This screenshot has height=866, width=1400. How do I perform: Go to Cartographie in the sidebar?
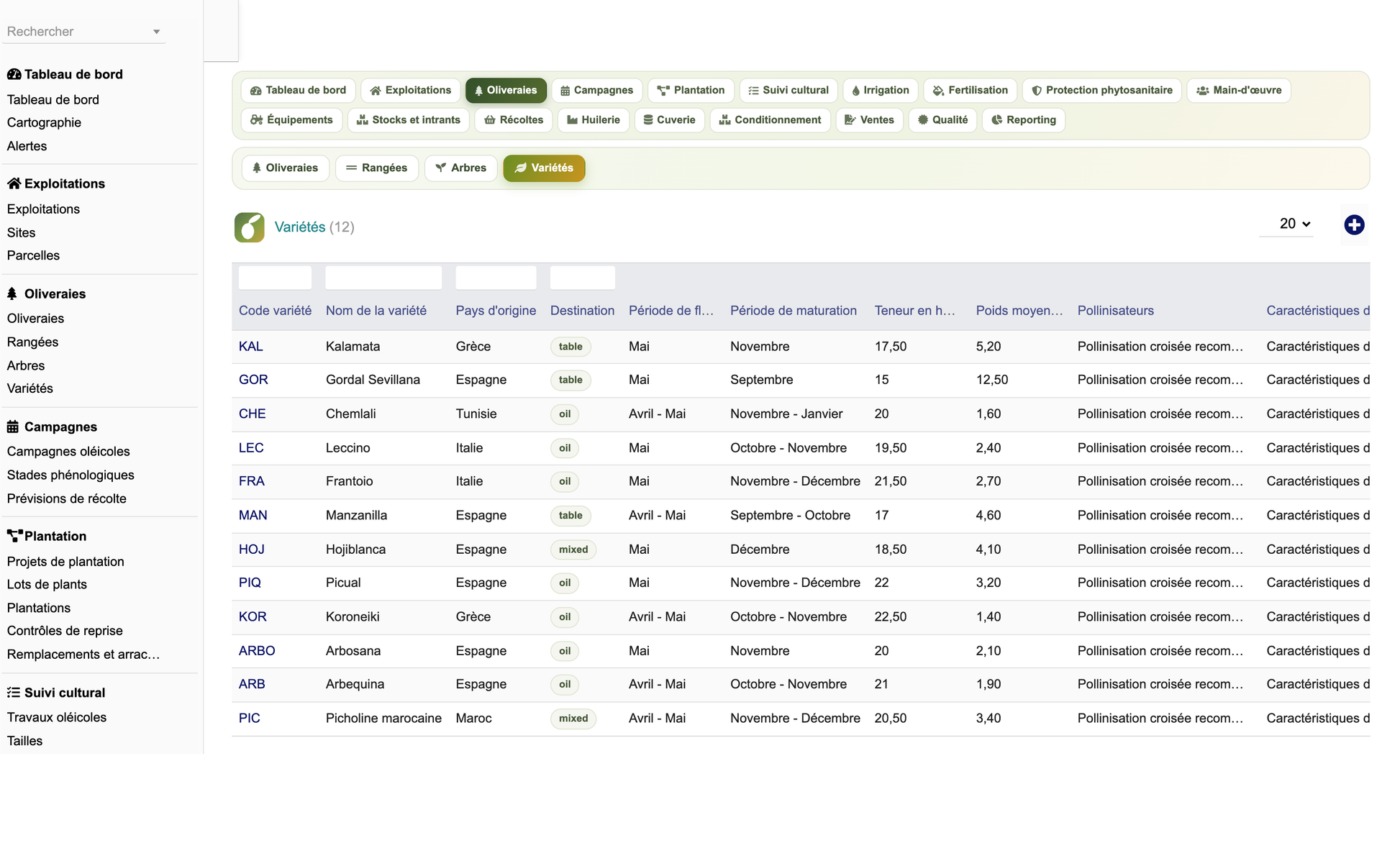point(44,123)
